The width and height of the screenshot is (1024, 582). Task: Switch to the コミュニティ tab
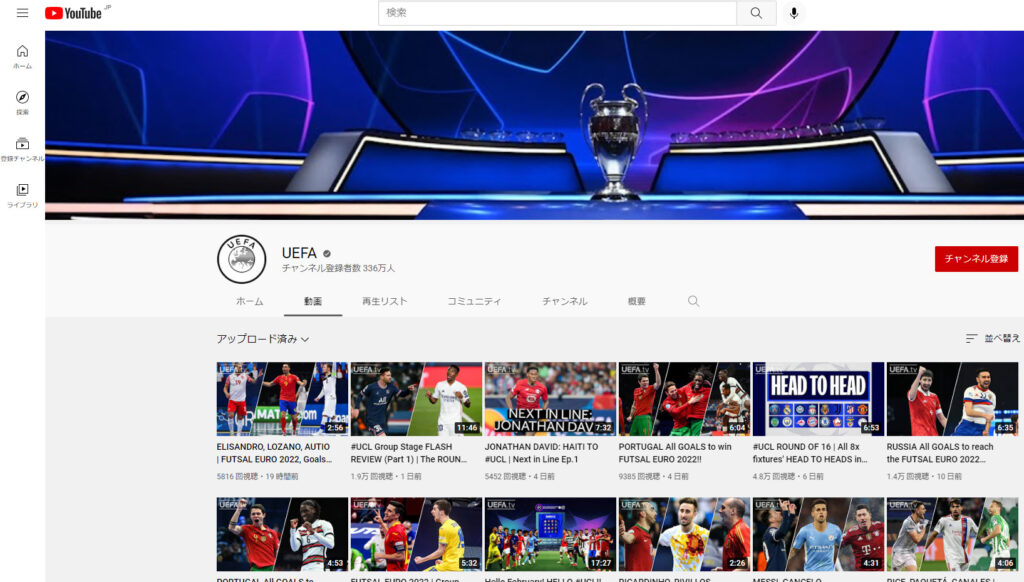(x=474, y=301)
